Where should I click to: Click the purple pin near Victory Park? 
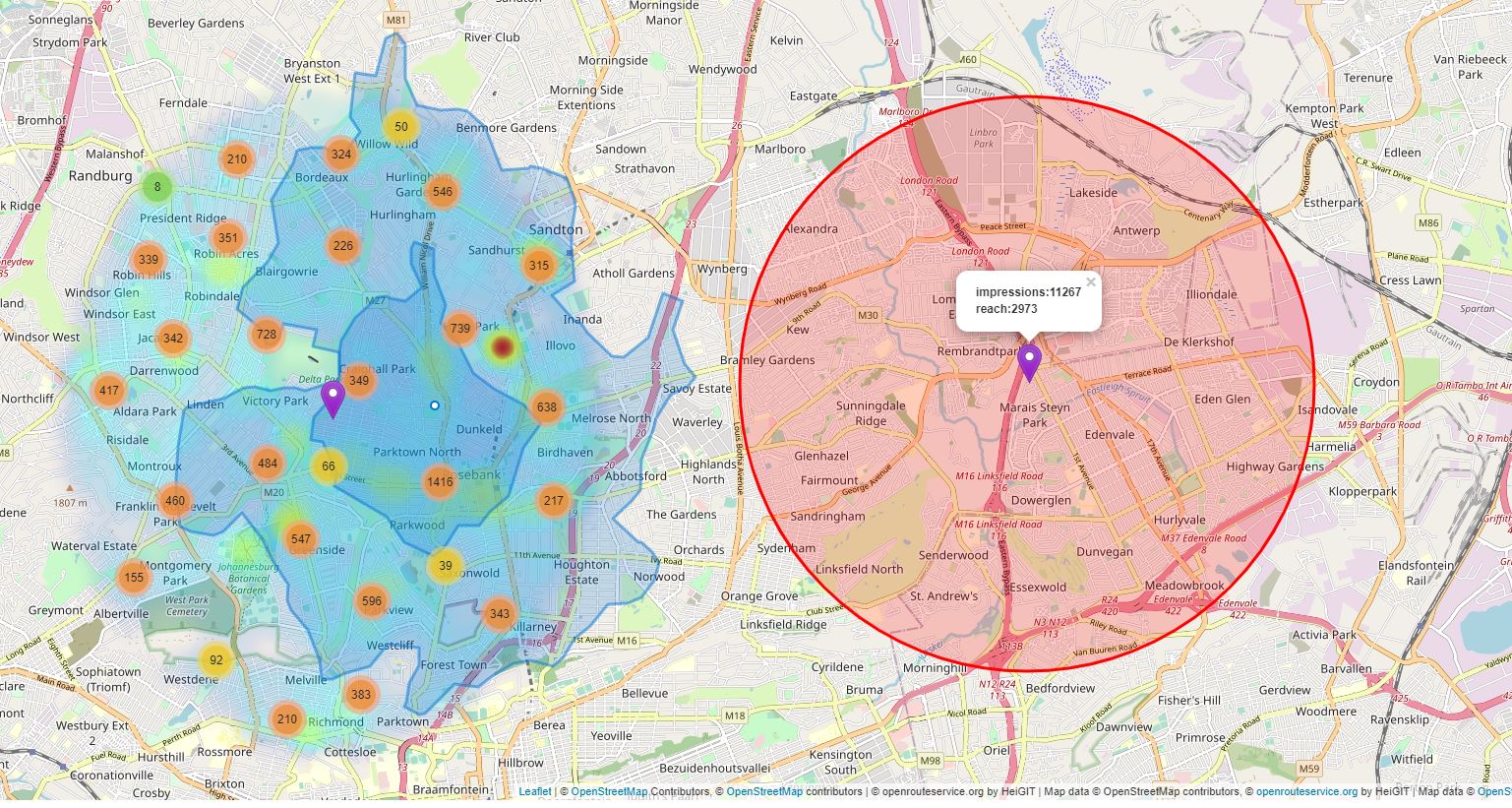(x=333, y=400)
